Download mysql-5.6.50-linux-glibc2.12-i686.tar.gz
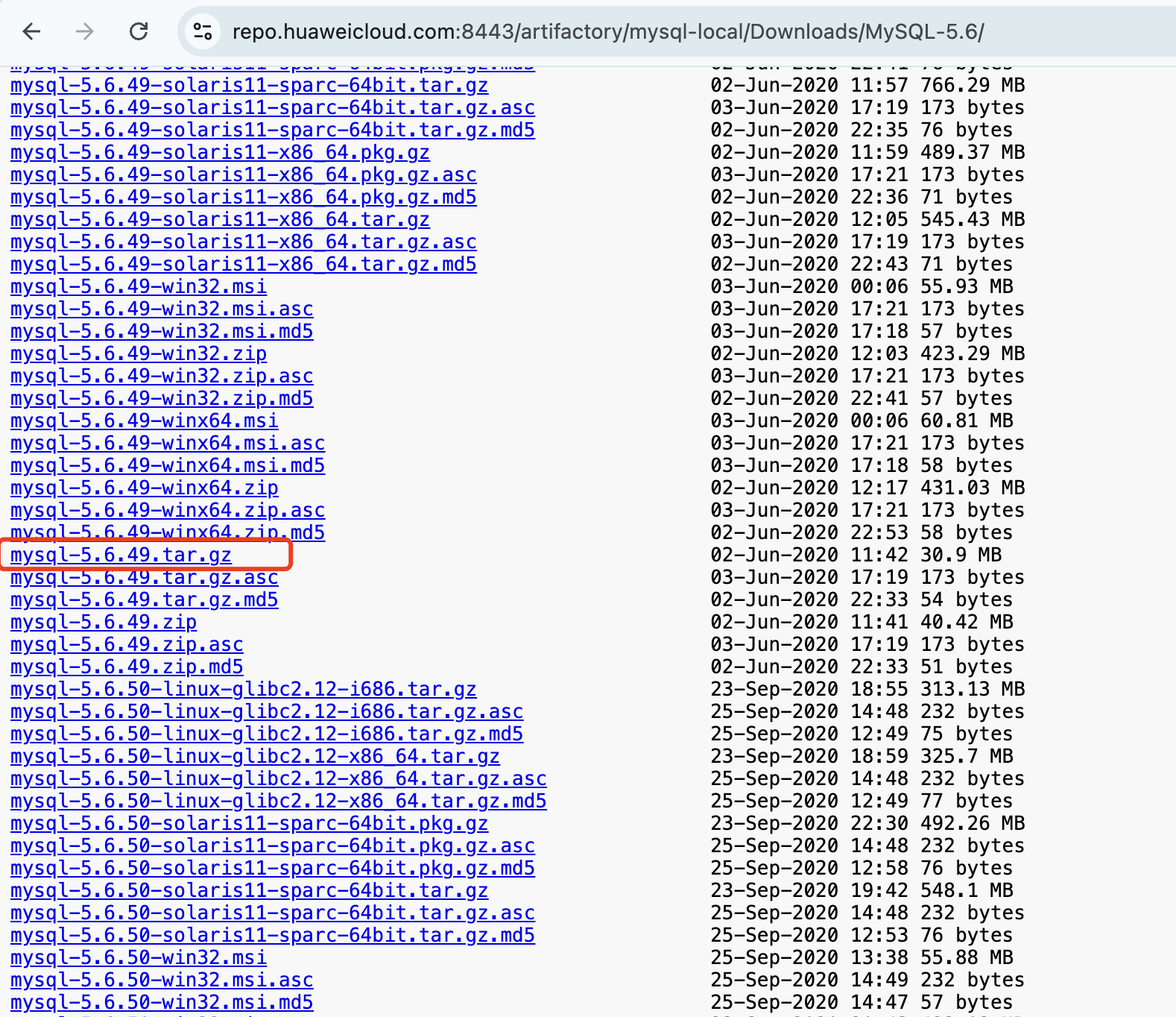Screen dimensions: 1176x1017 coord(243,689)
